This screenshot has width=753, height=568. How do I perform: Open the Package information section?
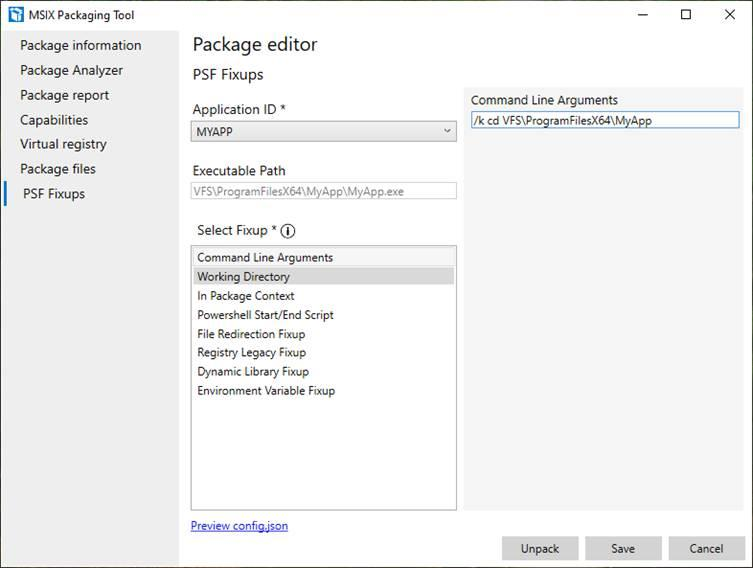(81, 45)
